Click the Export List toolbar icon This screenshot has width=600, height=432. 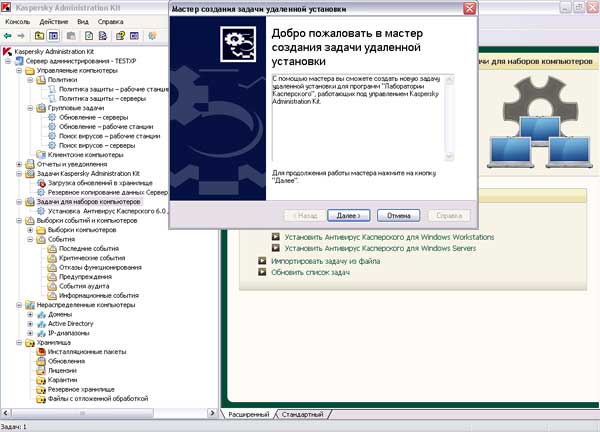[103, 36]
